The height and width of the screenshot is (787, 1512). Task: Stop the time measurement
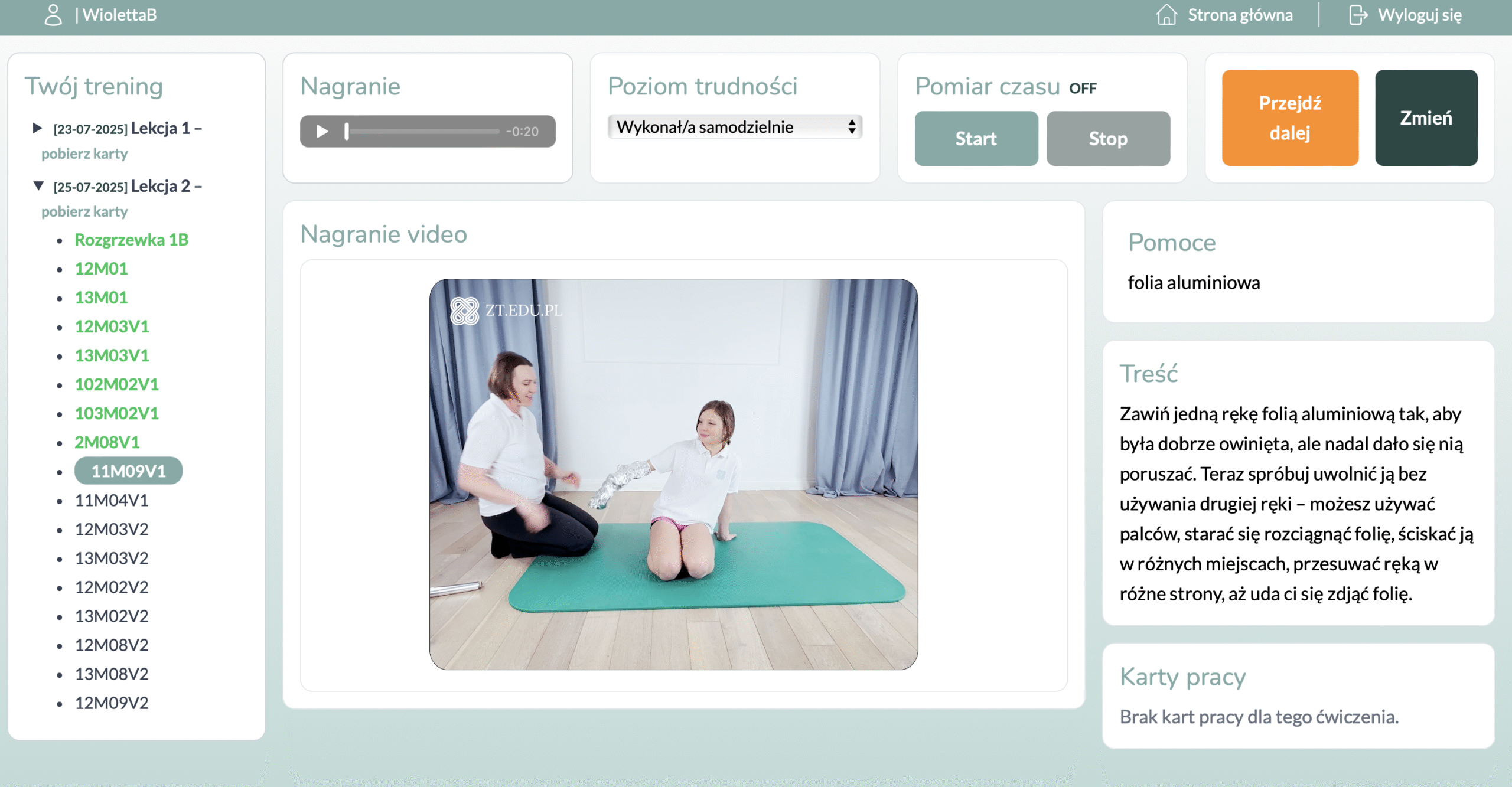point(1108,139)
